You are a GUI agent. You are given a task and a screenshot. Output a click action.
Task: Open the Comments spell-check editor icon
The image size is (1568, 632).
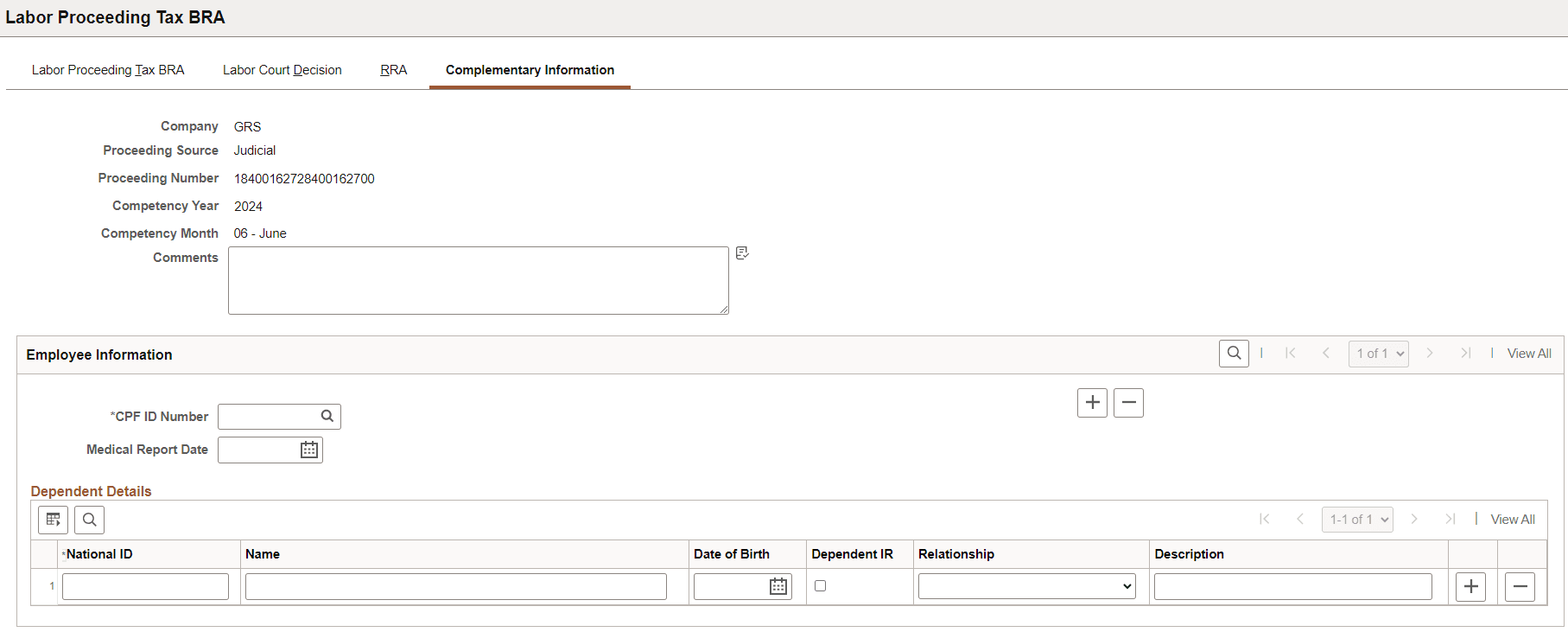pyautogui.click(x=742, y=253)
